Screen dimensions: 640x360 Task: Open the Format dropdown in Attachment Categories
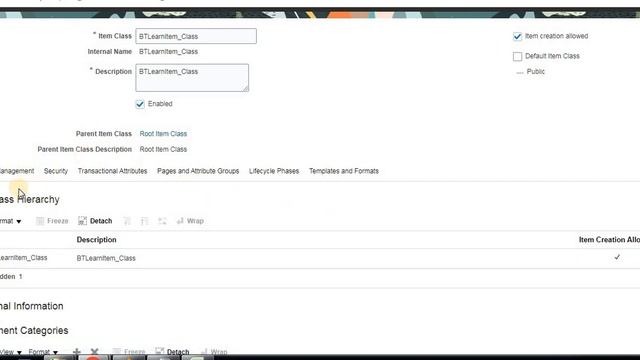43,351
